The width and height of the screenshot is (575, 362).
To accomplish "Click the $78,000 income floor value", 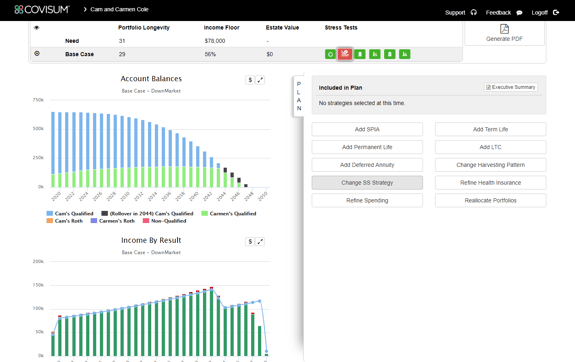I will (x=215, y=41).
